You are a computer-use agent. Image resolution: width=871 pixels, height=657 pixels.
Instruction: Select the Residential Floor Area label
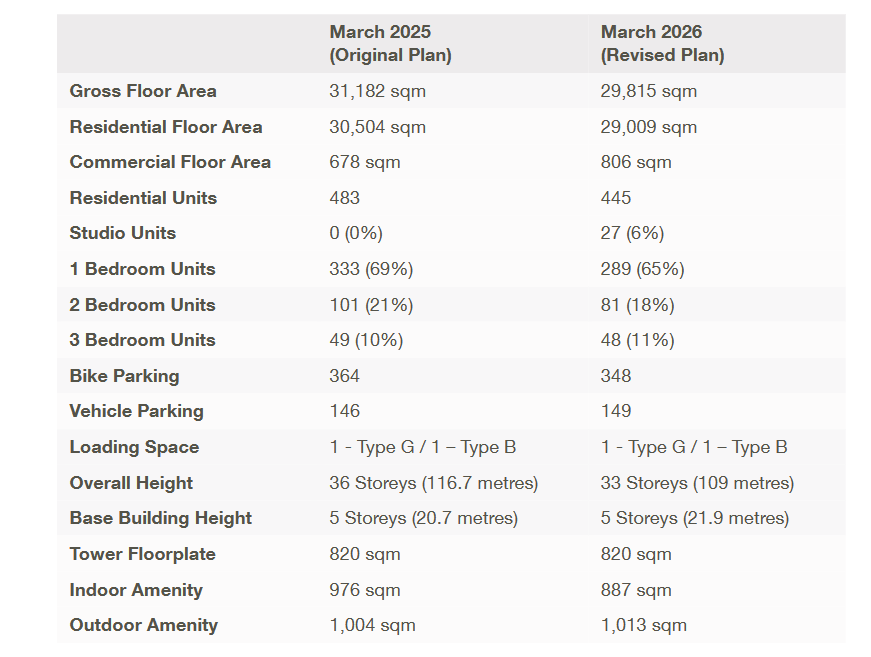coord(166,127)
